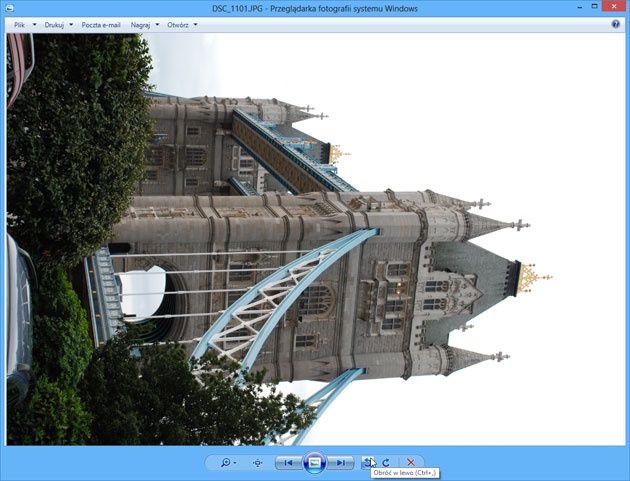Screen dimensions: 630x481
Task: Click the Poczta e-mail button
Action: [x=101, y=25]
